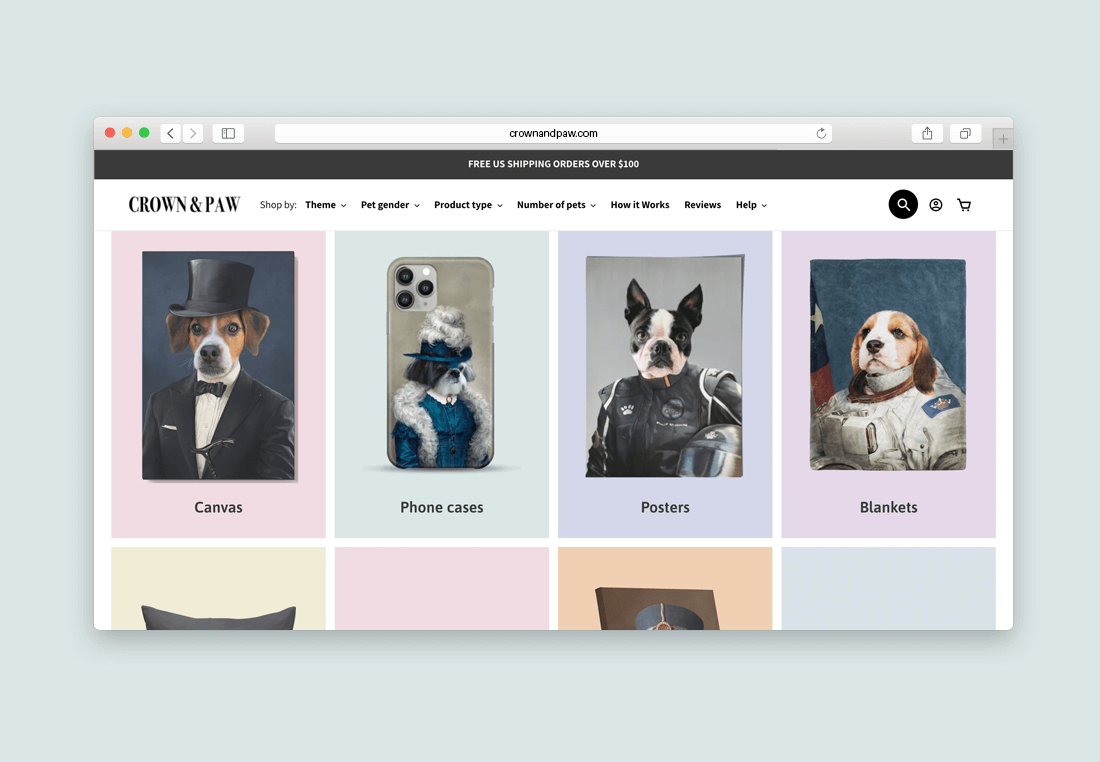
Task: Show all tabs overview icon
Action: [x=965, y=133]
